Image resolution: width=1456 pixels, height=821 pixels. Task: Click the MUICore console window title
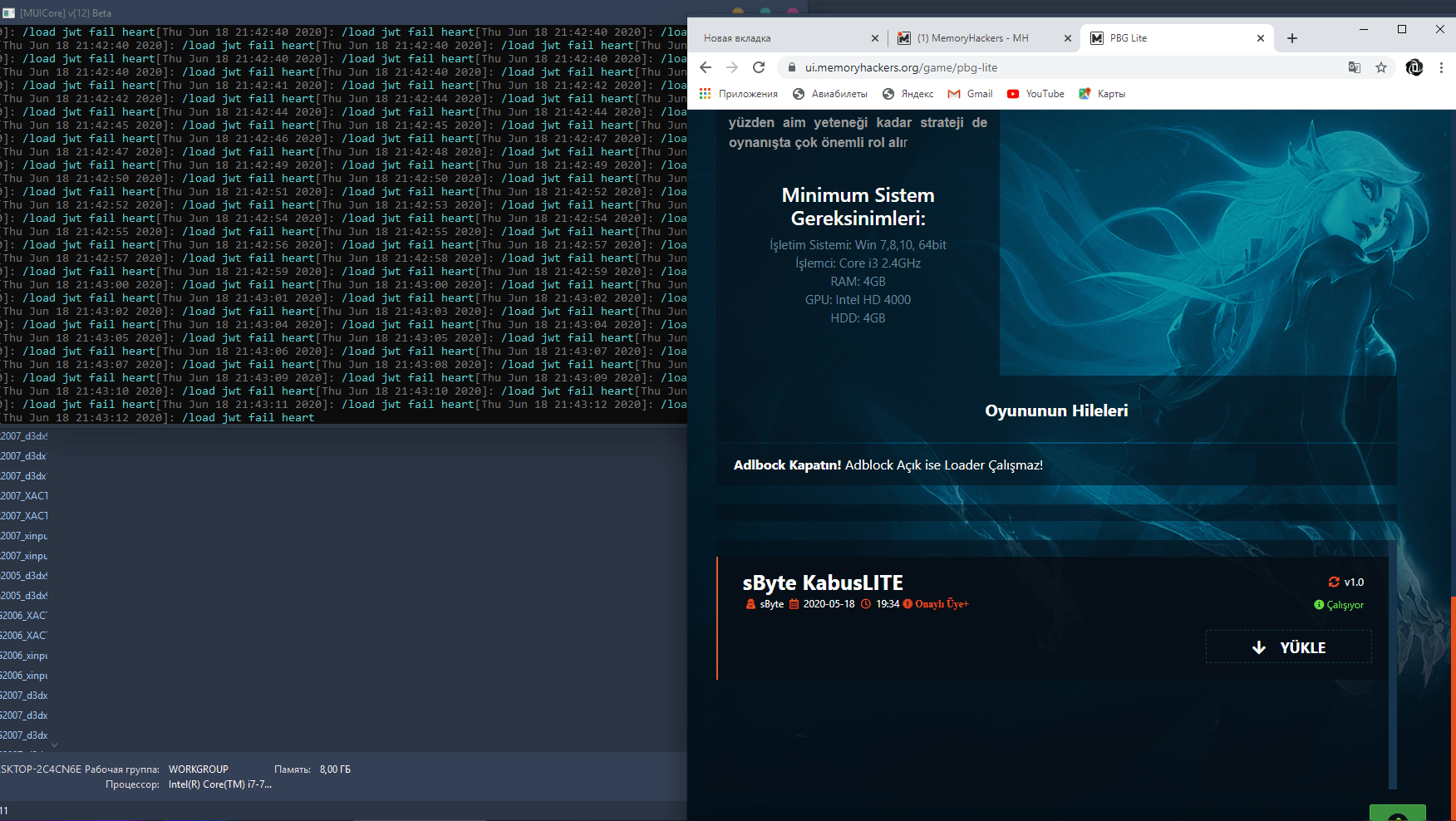click(x=66, y=13)
